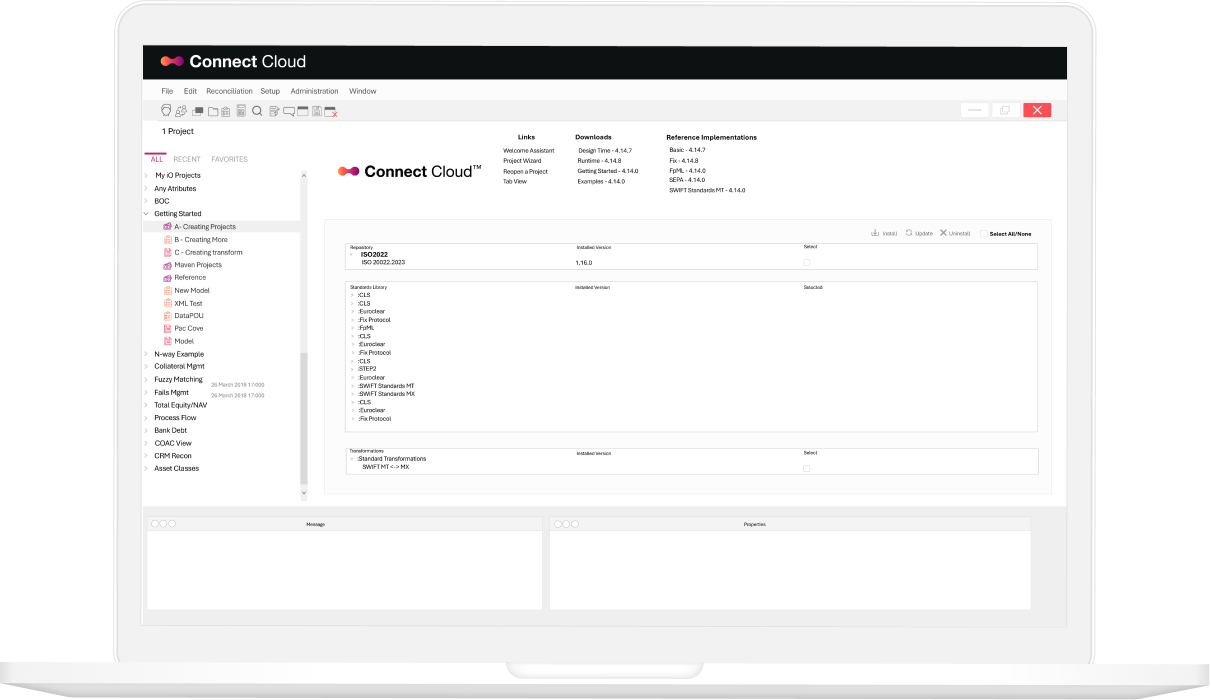Check the SWIFT MT <-> MX select box
This screenshot has width=1211, height=700.
(807, 467)
